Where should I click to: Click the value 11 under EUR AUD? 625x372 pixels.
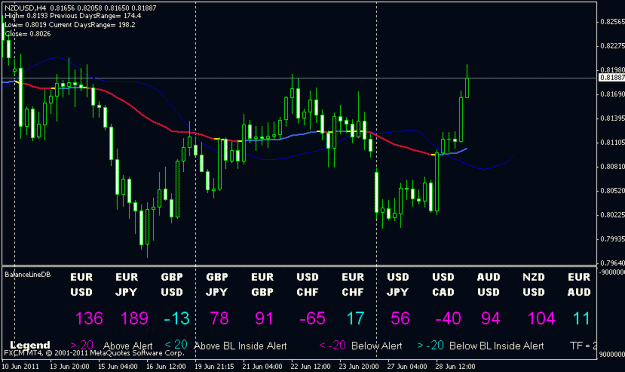tap(581, 318)
